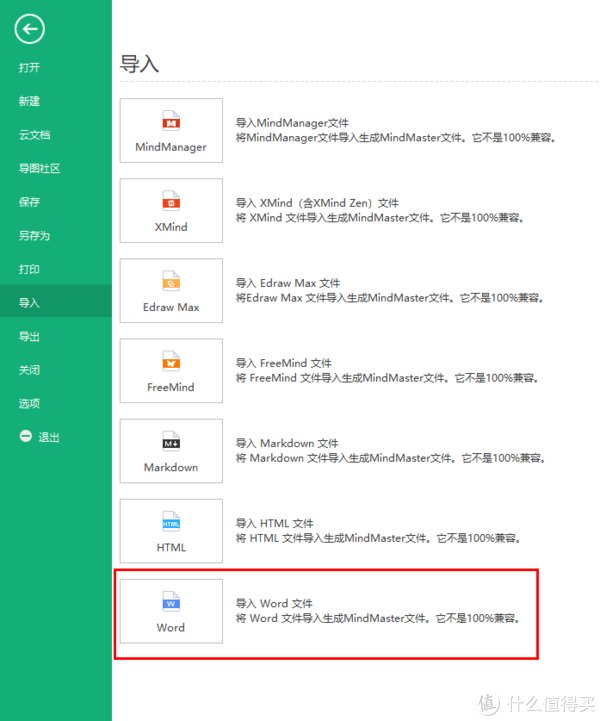Screen dimensions: 600x721
Task: Click the Edraw Max button label
Action: click(x=171, y=307)
